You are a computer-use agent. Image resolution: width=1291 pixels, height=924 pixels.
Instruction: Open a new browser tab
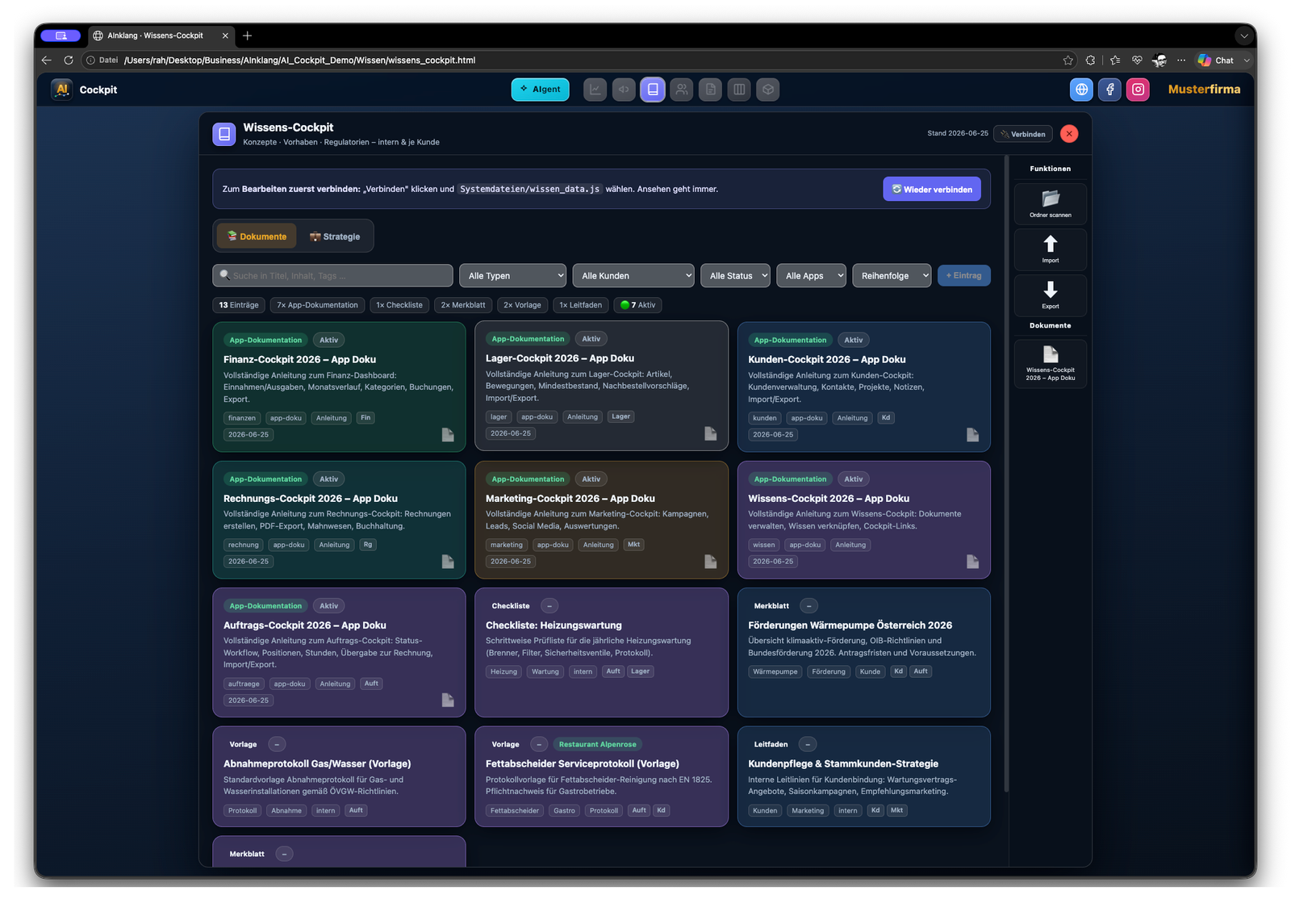(248, 36)
